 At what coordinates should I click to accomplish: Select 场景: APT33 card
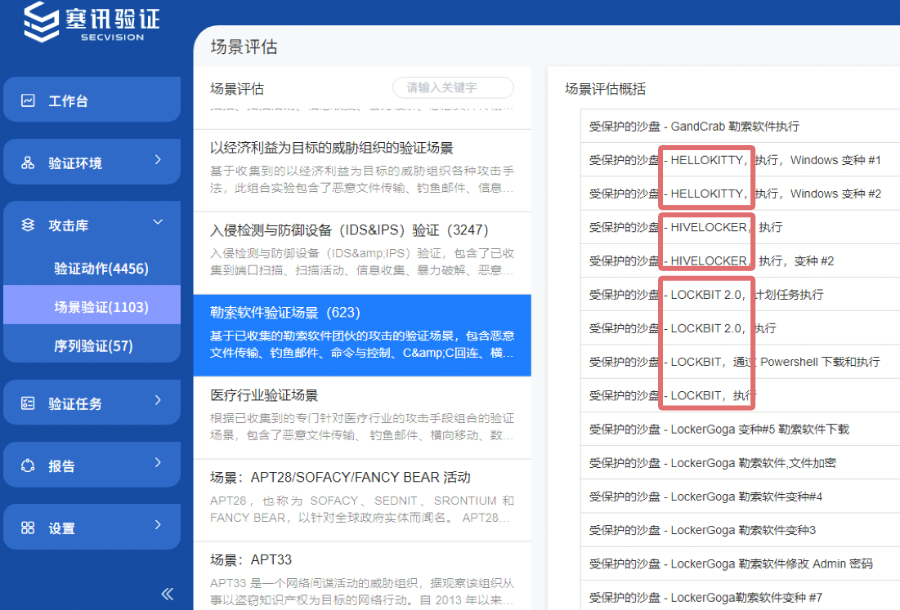(x=362, y=576)
